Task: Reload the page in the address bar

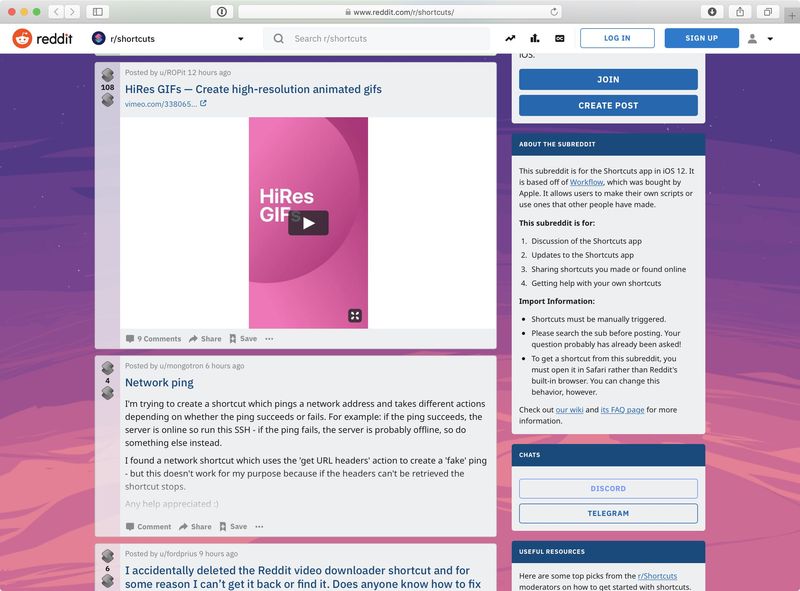Action: [x=554, y=12]
